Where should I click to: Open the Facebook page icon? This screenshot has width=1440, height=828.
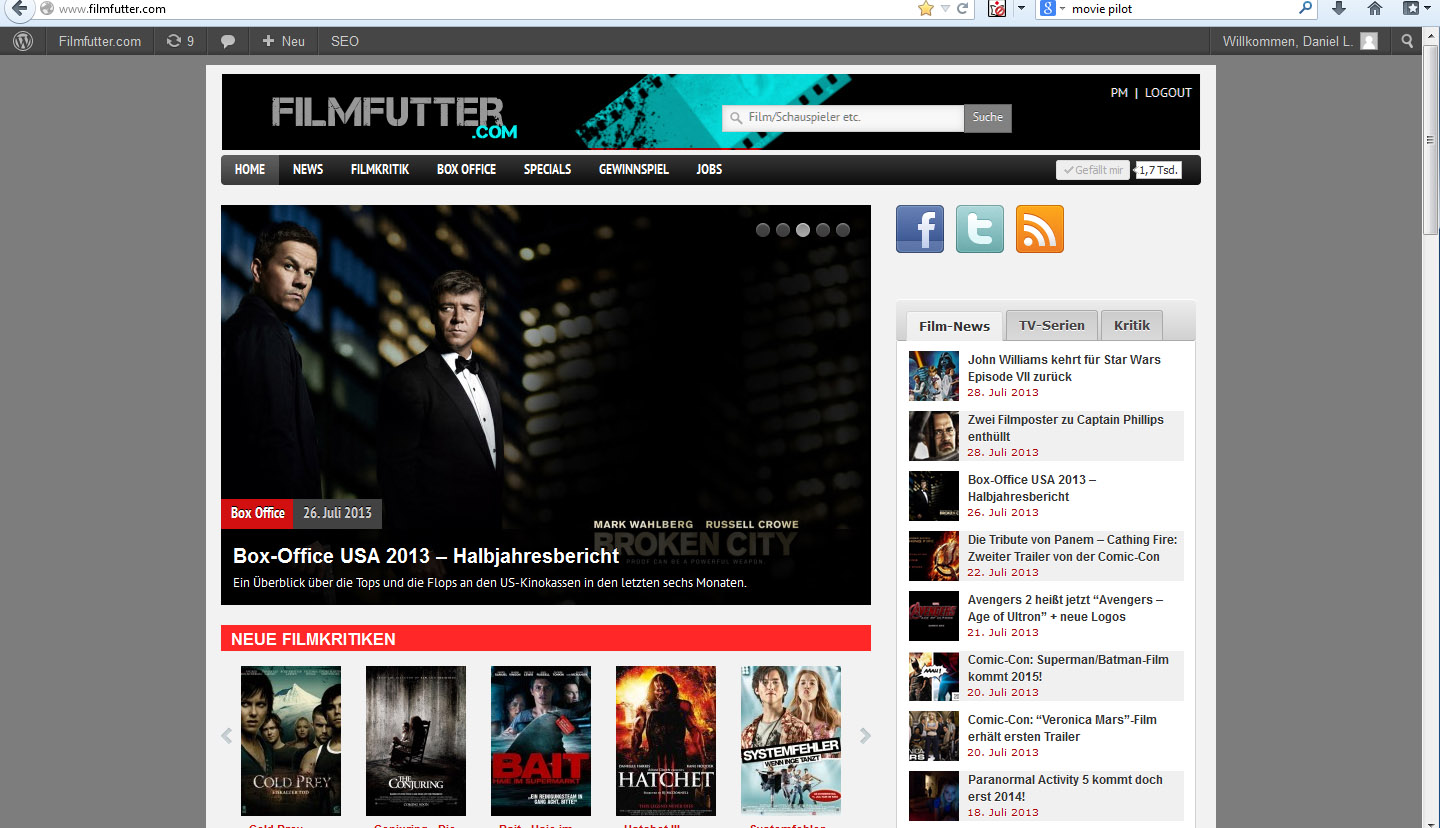pyautogui.click(x=919, y=229)
